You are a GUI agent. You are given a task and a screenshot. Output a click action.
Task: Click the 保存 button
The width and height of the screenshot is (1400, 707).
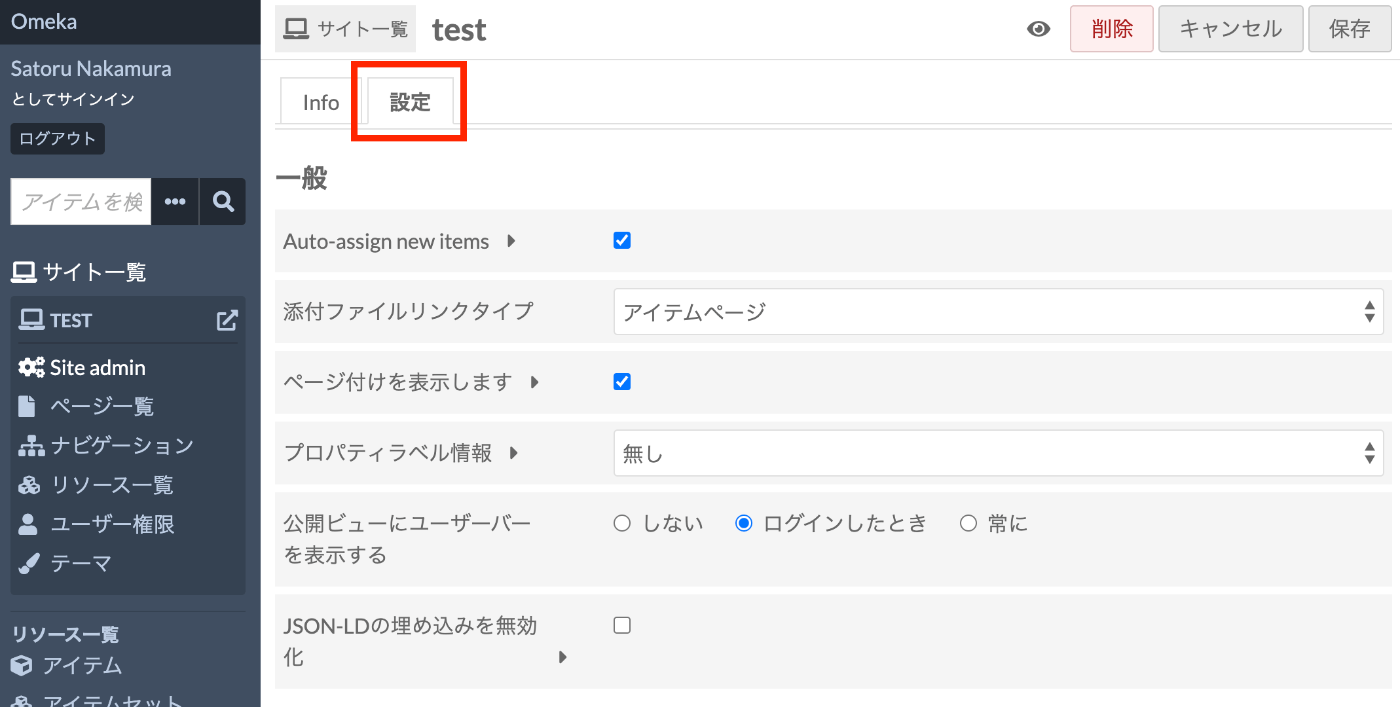tap(1350, 29)
